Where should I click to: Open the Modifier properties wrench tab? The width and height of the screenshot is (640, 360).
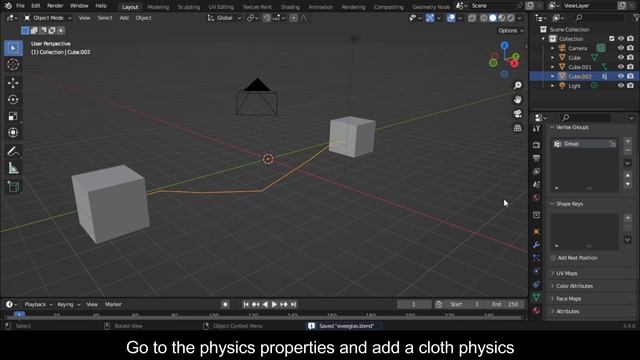[536, 245]
